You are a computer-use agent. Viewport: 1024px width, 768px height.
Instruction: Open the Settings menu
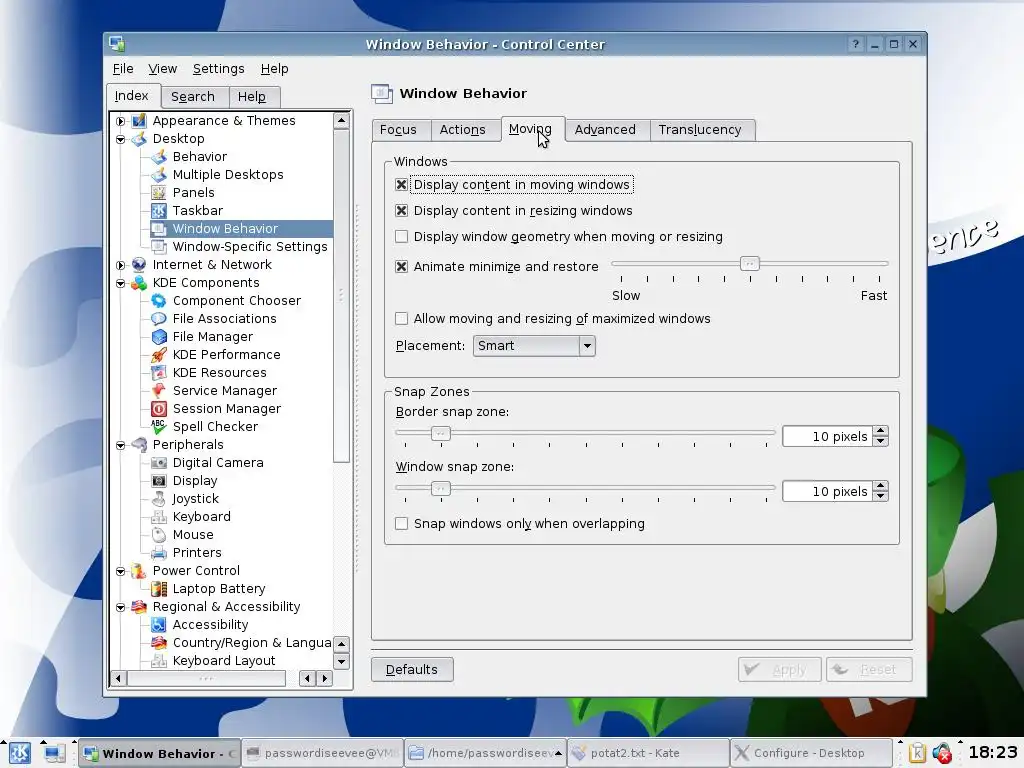point(218,69)
